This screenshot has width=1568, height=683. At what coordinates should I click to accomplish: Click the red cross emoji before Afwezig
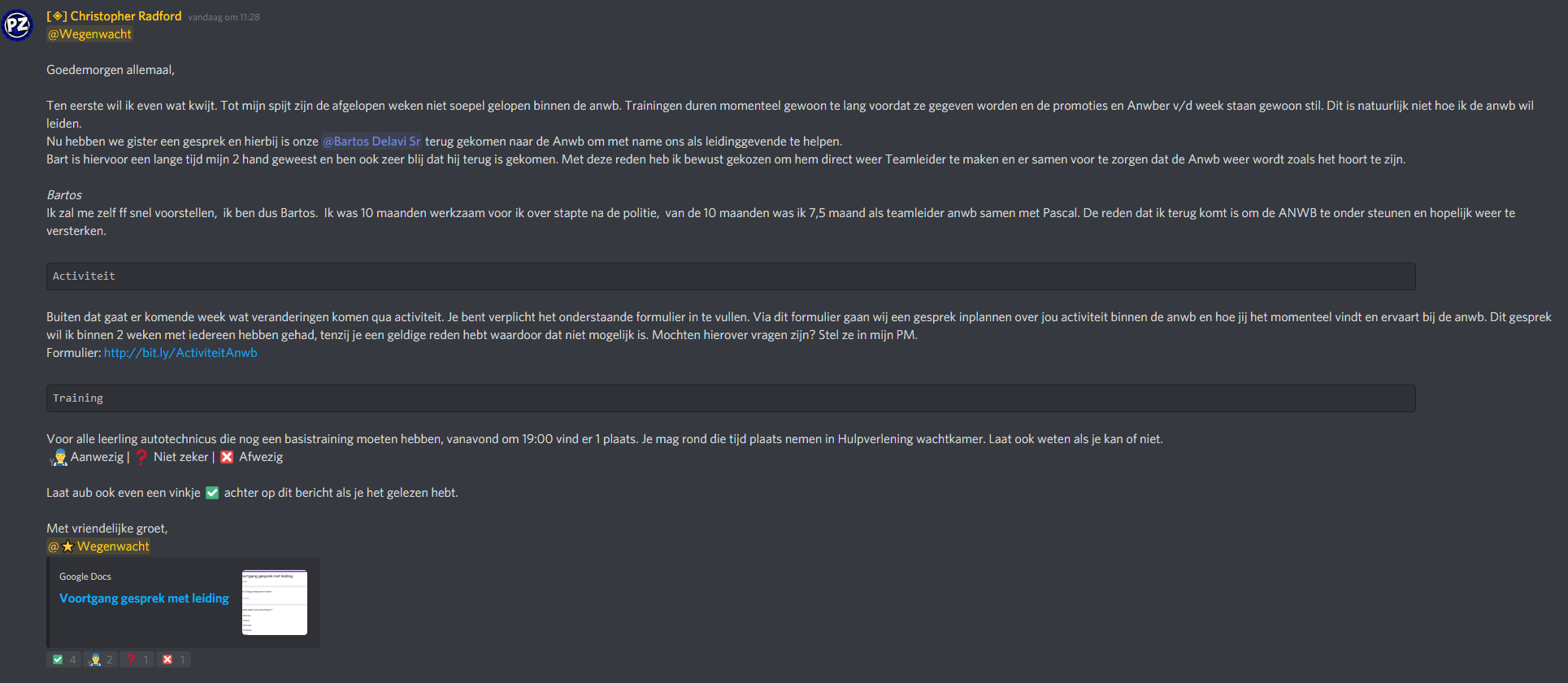(227, 457)
